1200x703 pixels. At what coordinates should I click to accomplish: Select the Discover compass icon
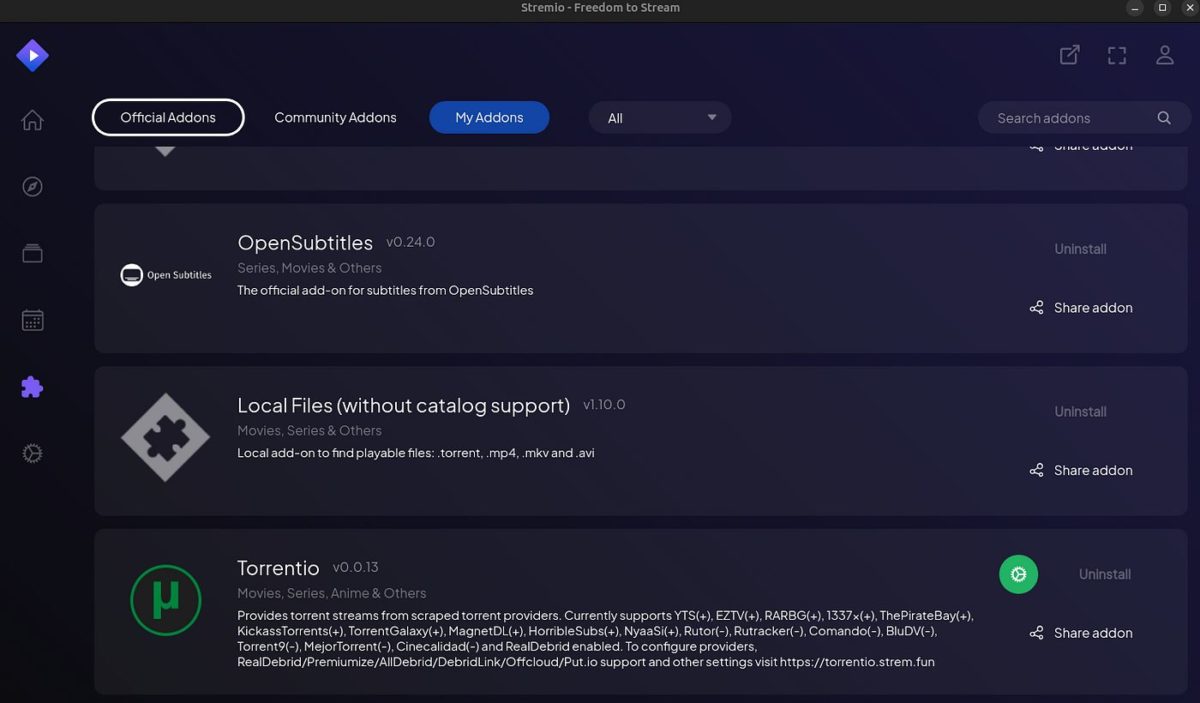[x=32, y=186]
